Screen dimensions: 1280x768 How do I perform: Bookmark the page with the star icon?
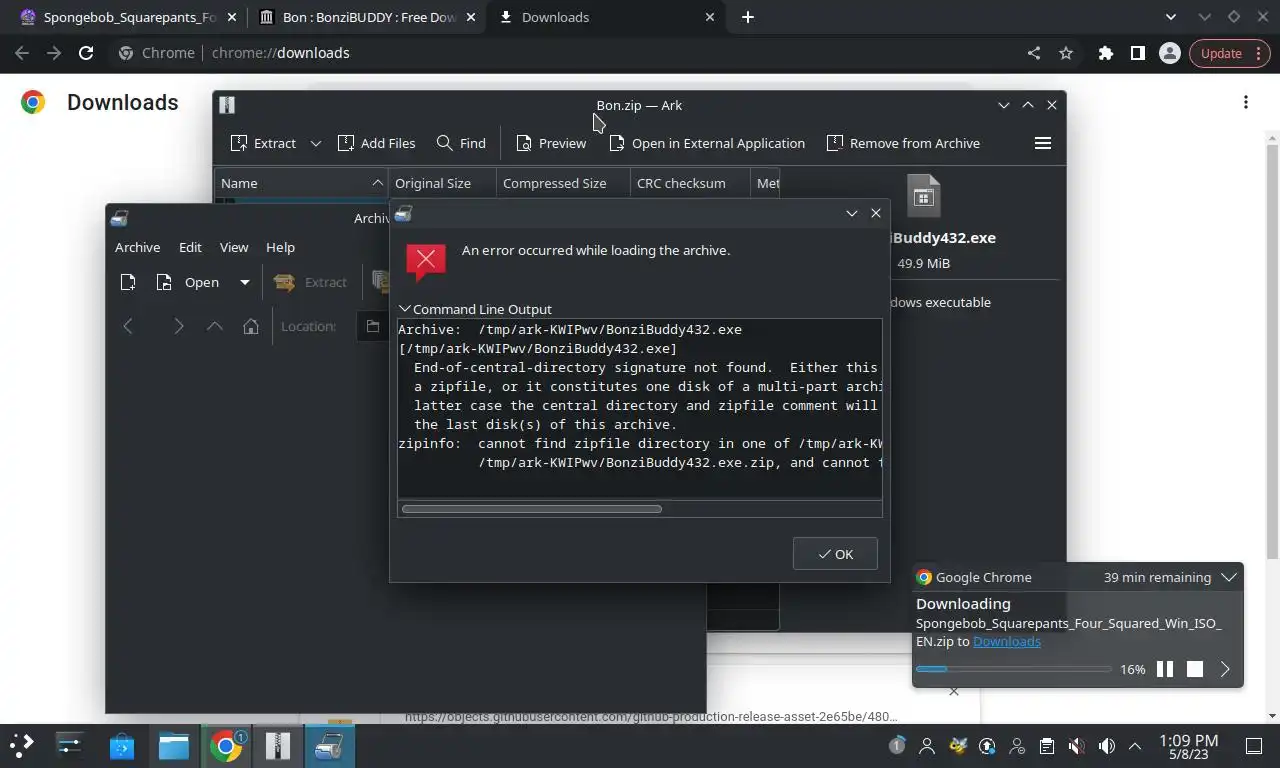pyautogui.click(x=1066, y=53)
